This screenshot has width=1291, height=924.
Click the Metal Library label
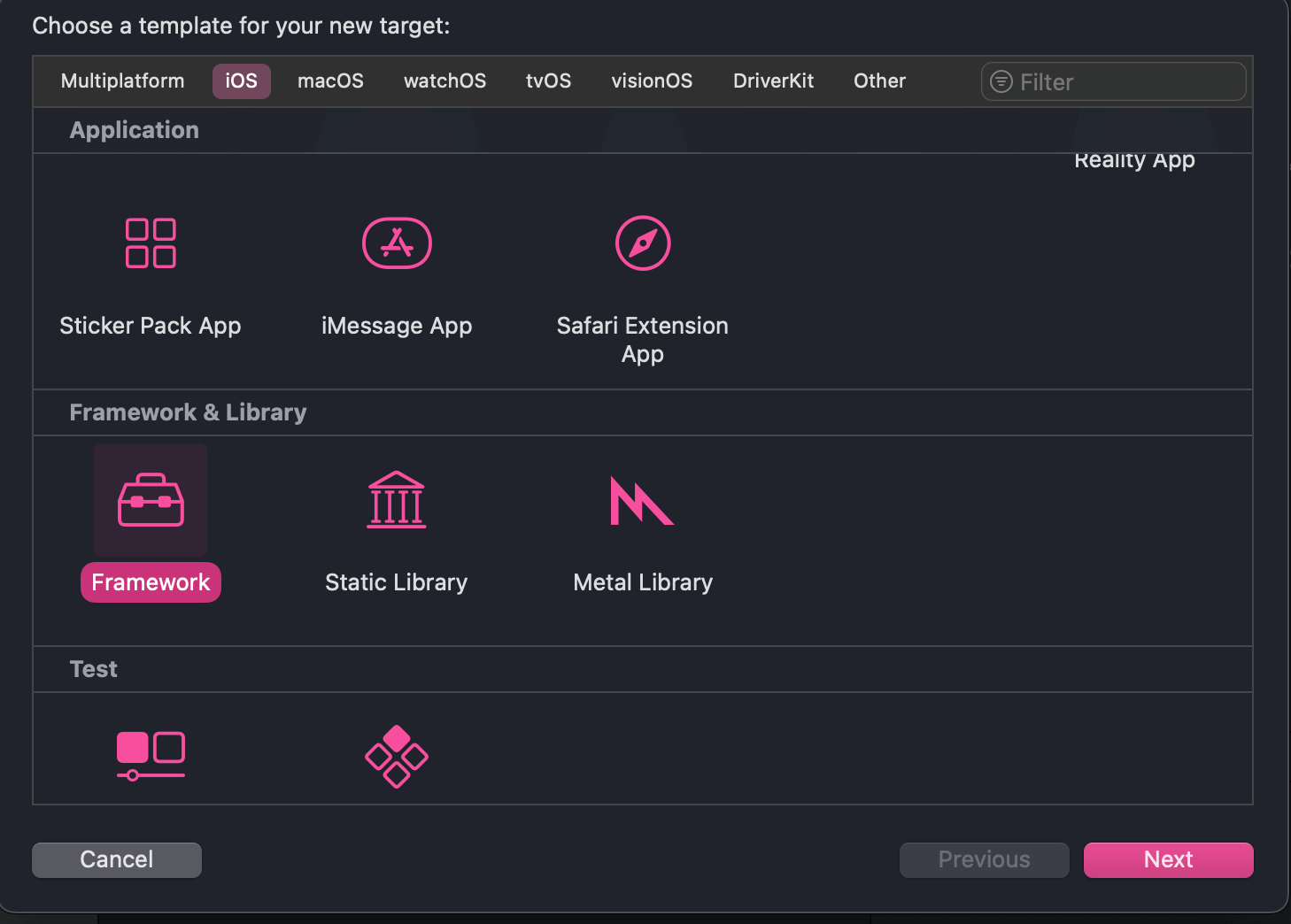pyautogui.click(x=643, y=582)
